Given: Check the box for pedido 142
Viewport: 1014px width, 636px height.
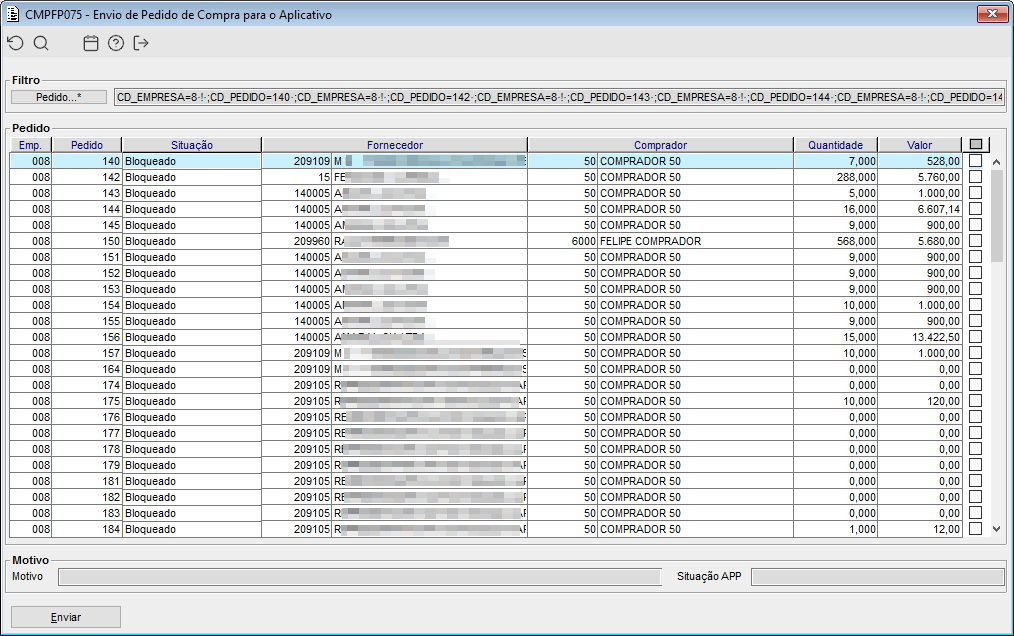Looking at the screenshot, I should point(975,177).
